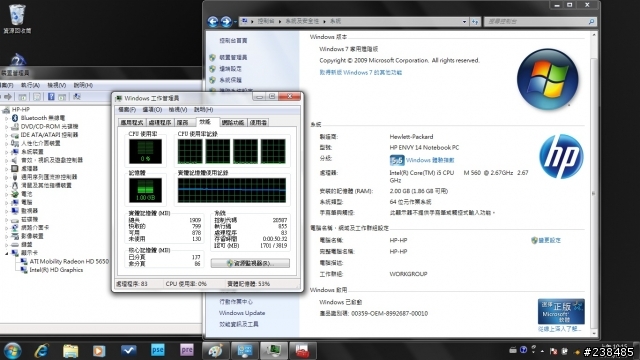The image size is (640, 360).
Task: Click the Action Center flag in system tray
Action: pos(553,351)
